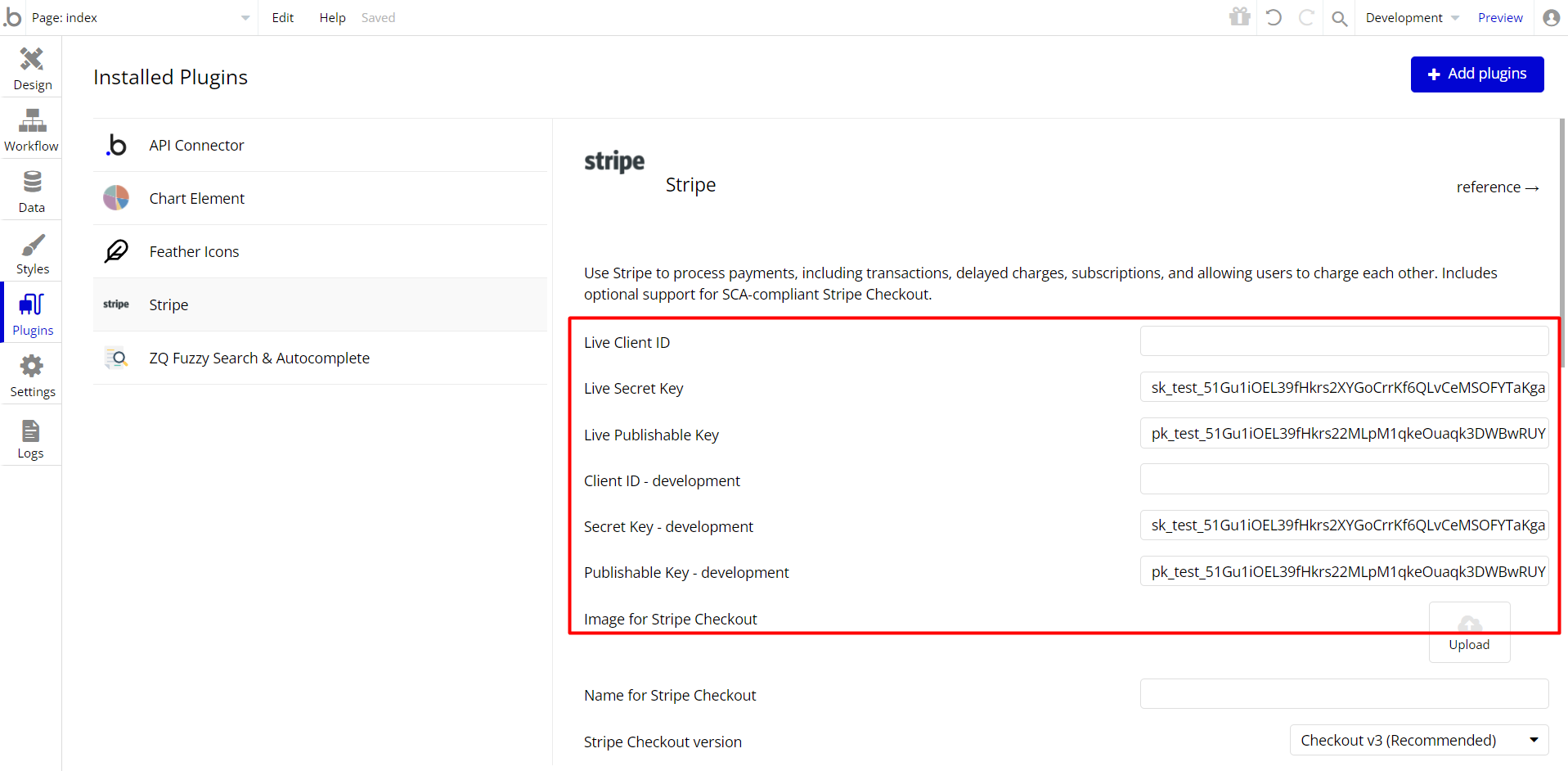Click the Client ID - development field

point(1344,479)
